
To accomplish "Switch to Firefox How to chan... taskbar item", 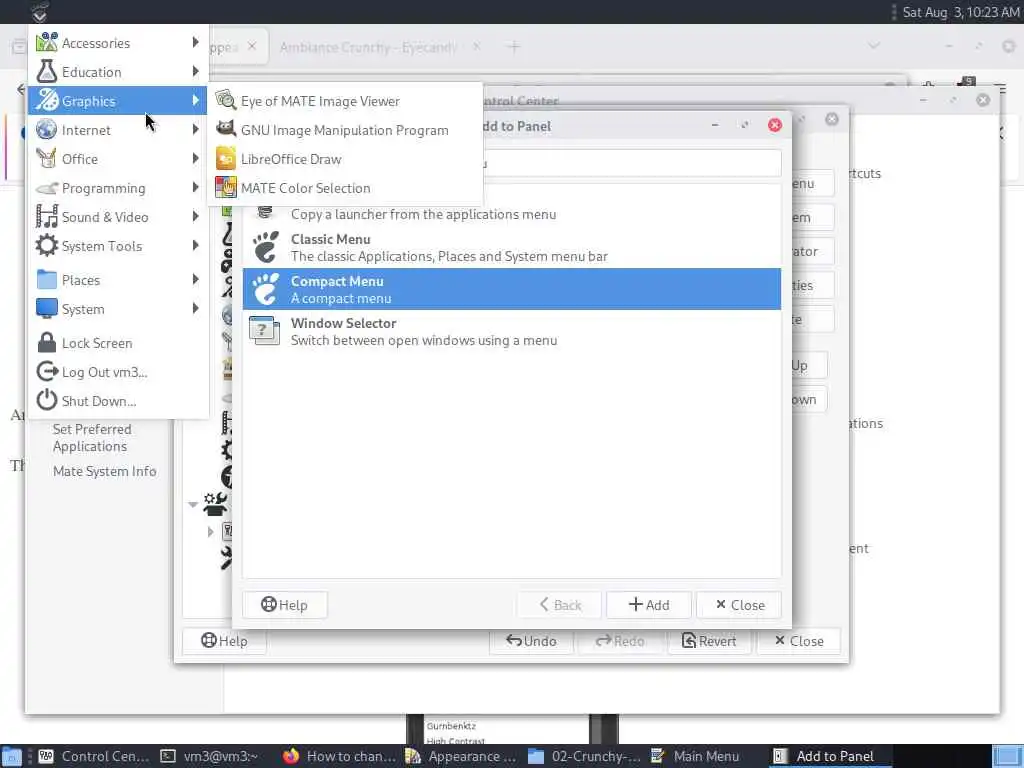I will [340, 756].
